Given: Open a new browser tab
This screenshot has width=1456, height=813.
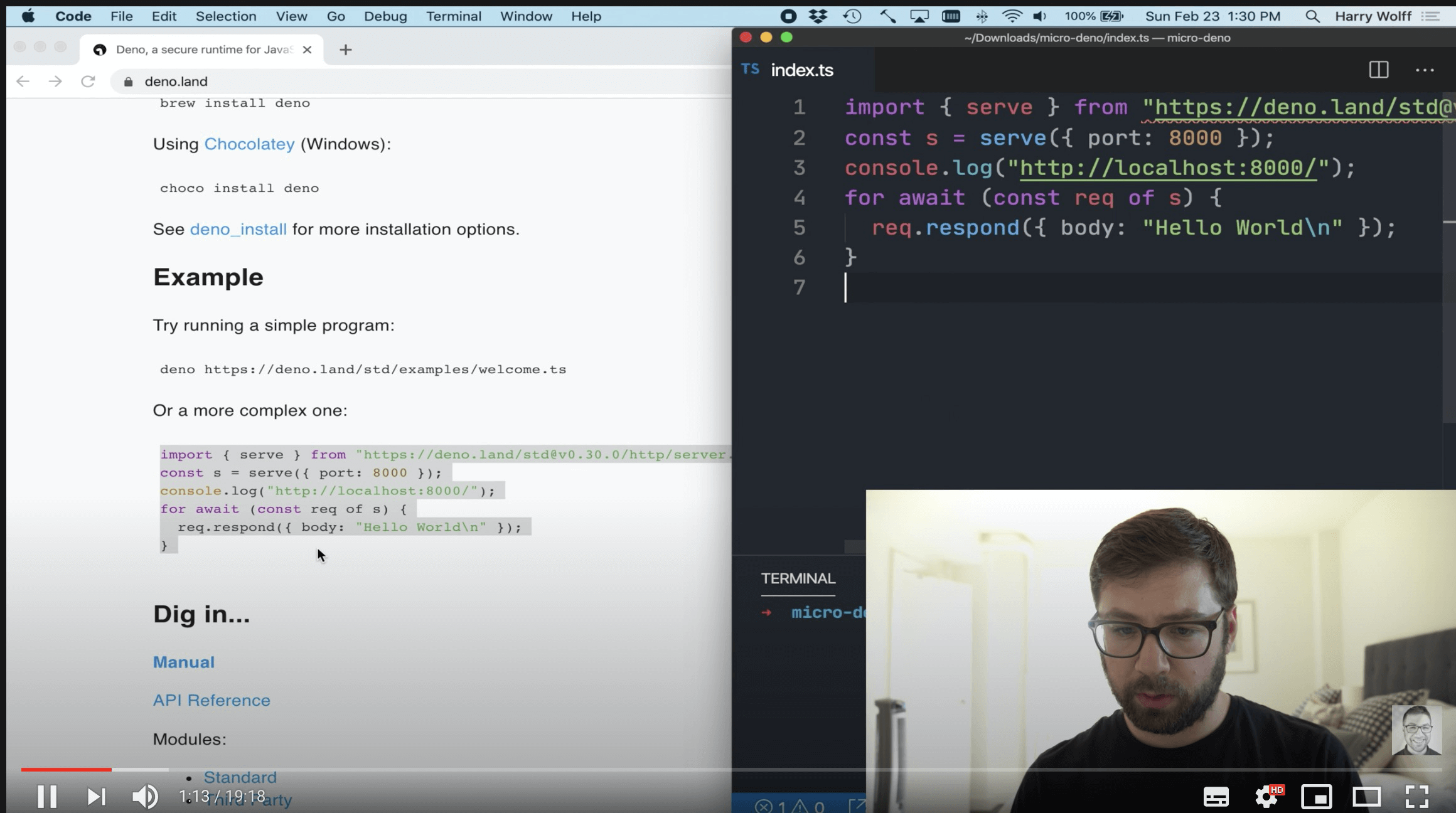Looking at the screenshot, I should tap(346, 50).
